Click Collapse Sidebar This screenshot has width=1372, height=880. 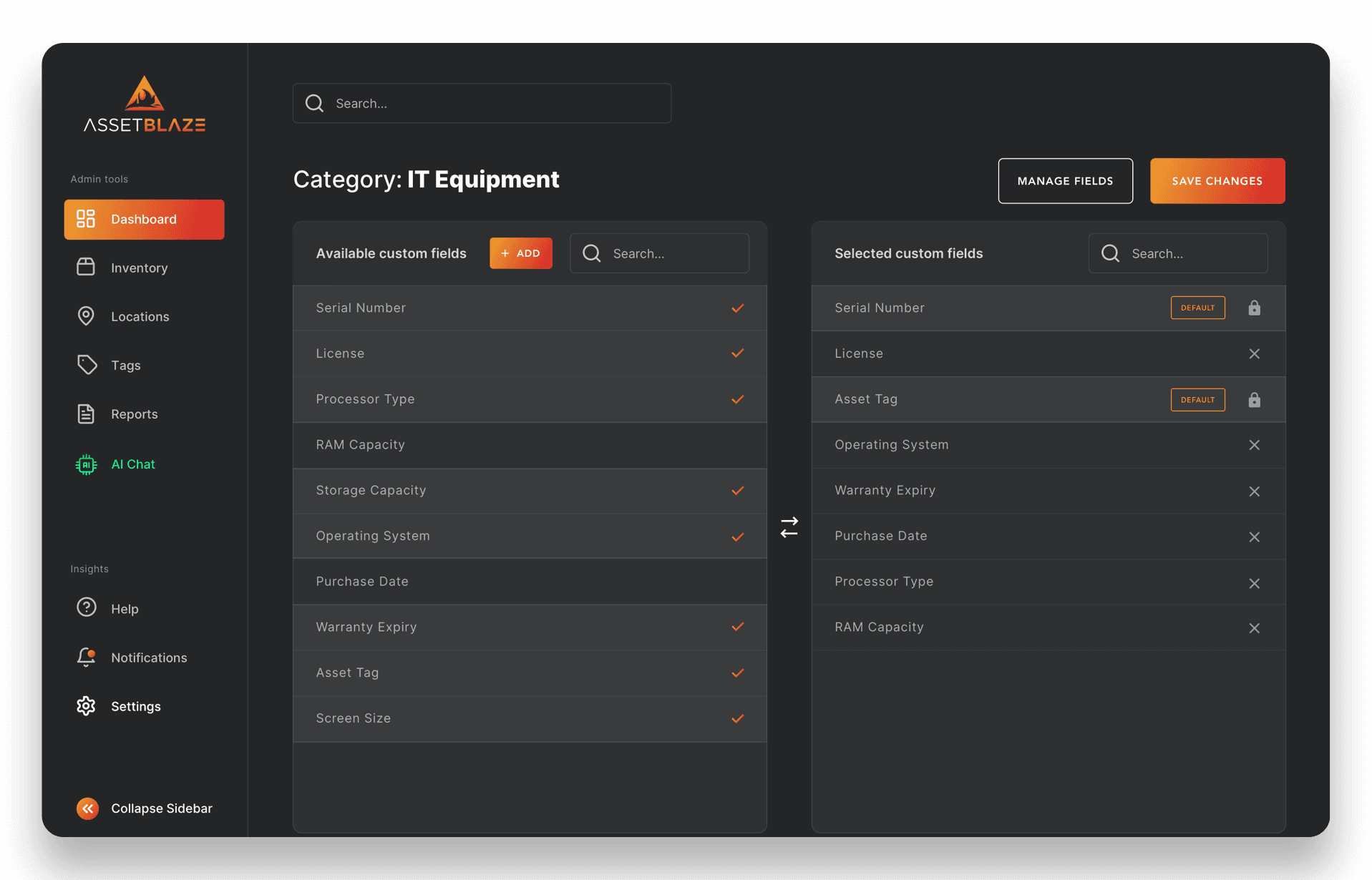(144, 808)
